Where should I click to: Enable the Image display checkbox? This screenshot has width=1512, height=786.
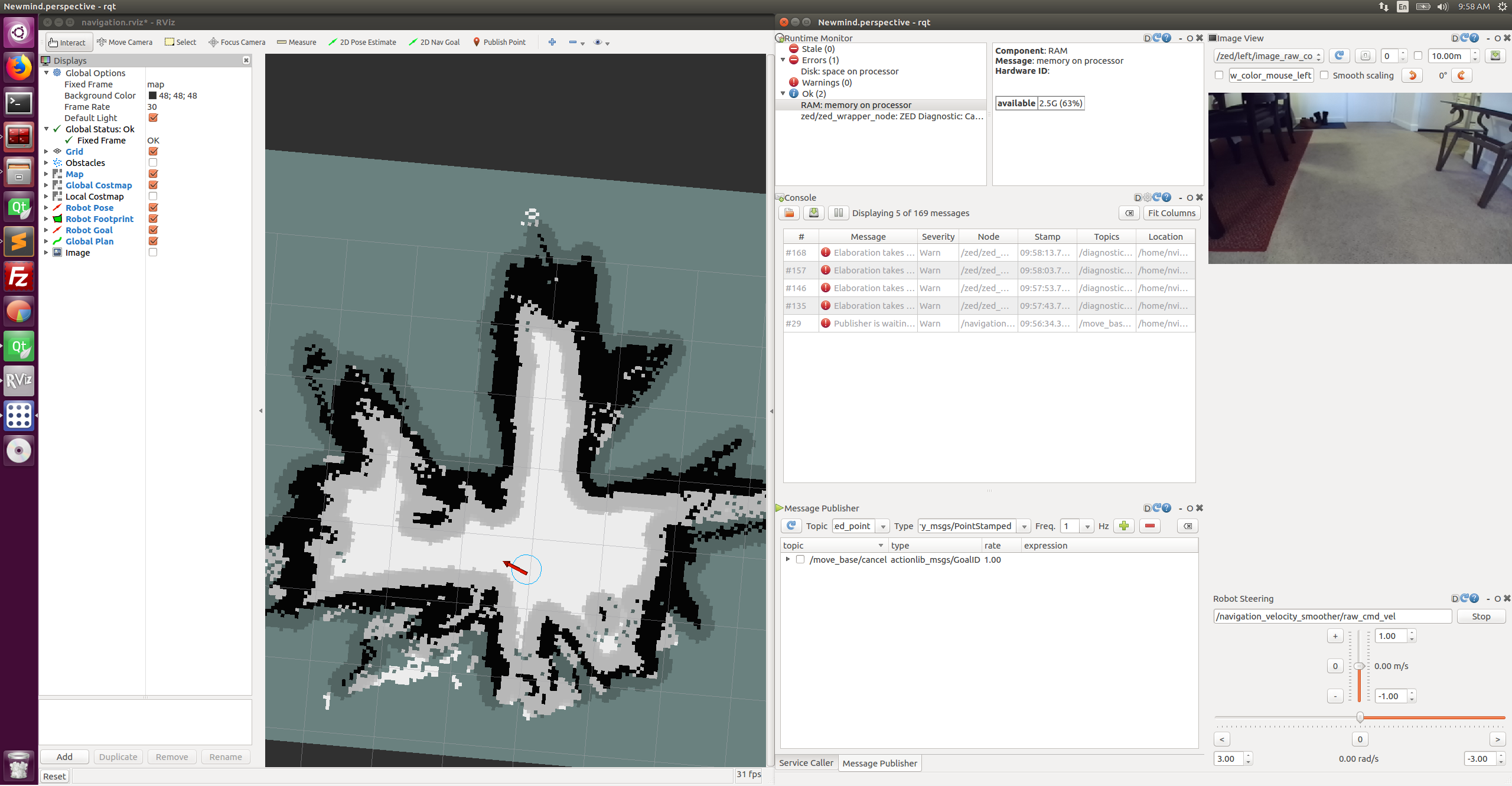point(153,252)
